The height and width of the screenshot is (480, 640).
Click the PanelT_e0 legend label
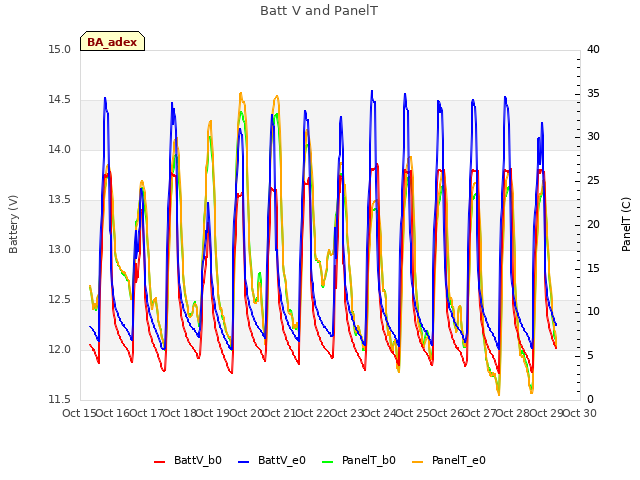click(459, 460)
